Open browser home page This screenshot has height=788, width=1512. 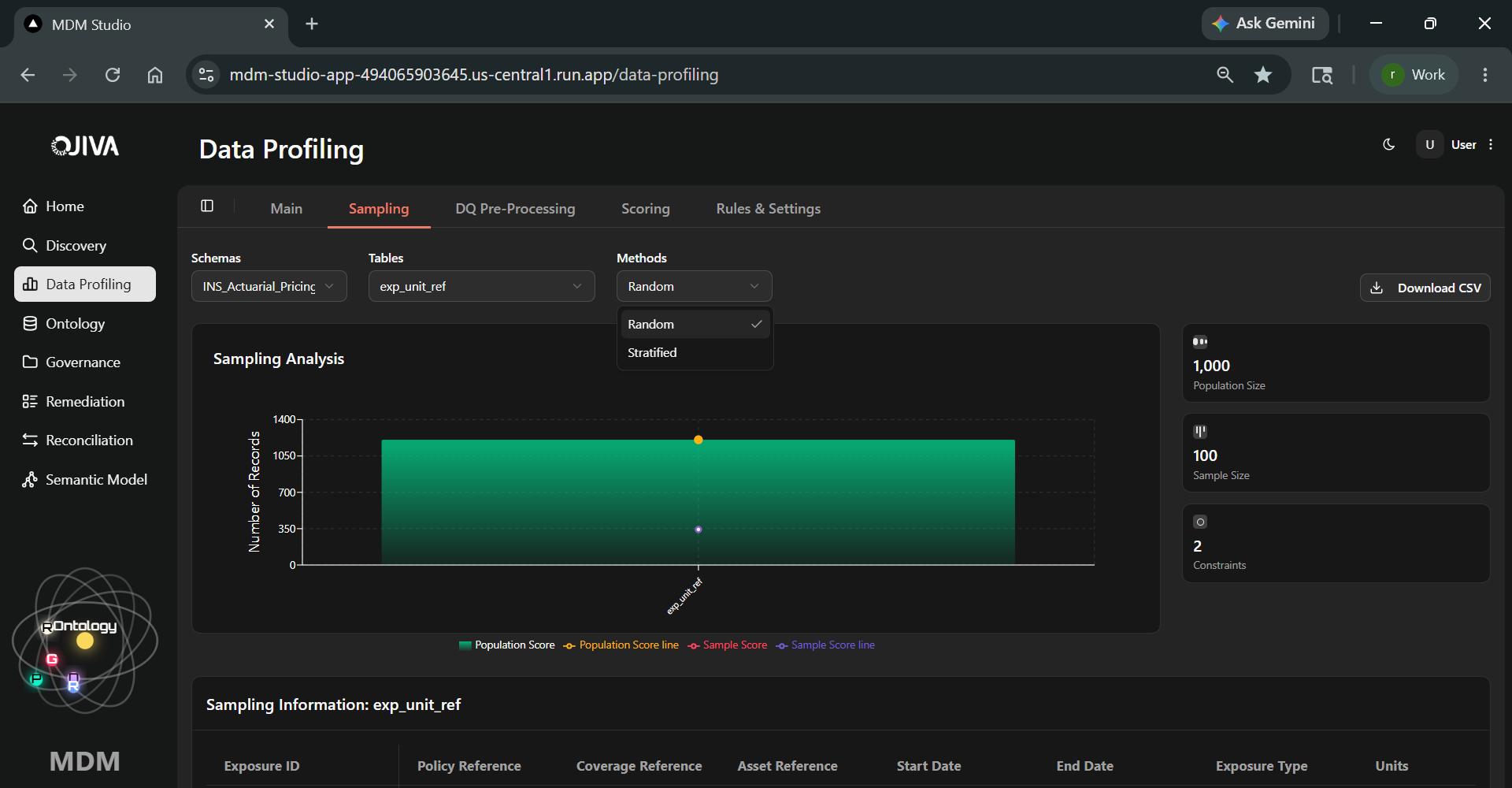click(x=155, y=75)
